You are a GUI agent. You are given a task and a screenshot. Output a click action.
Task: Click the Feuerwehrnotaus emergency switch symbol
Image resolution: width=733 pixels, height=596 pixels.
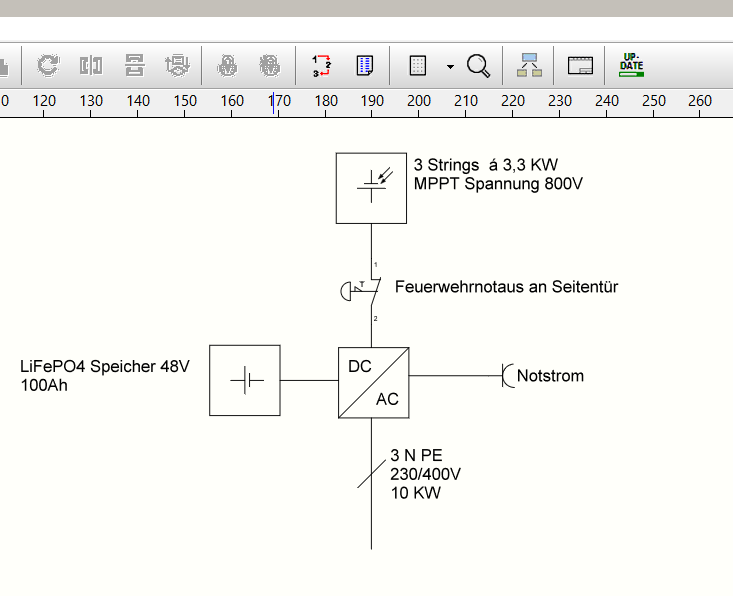pos(361,292)
